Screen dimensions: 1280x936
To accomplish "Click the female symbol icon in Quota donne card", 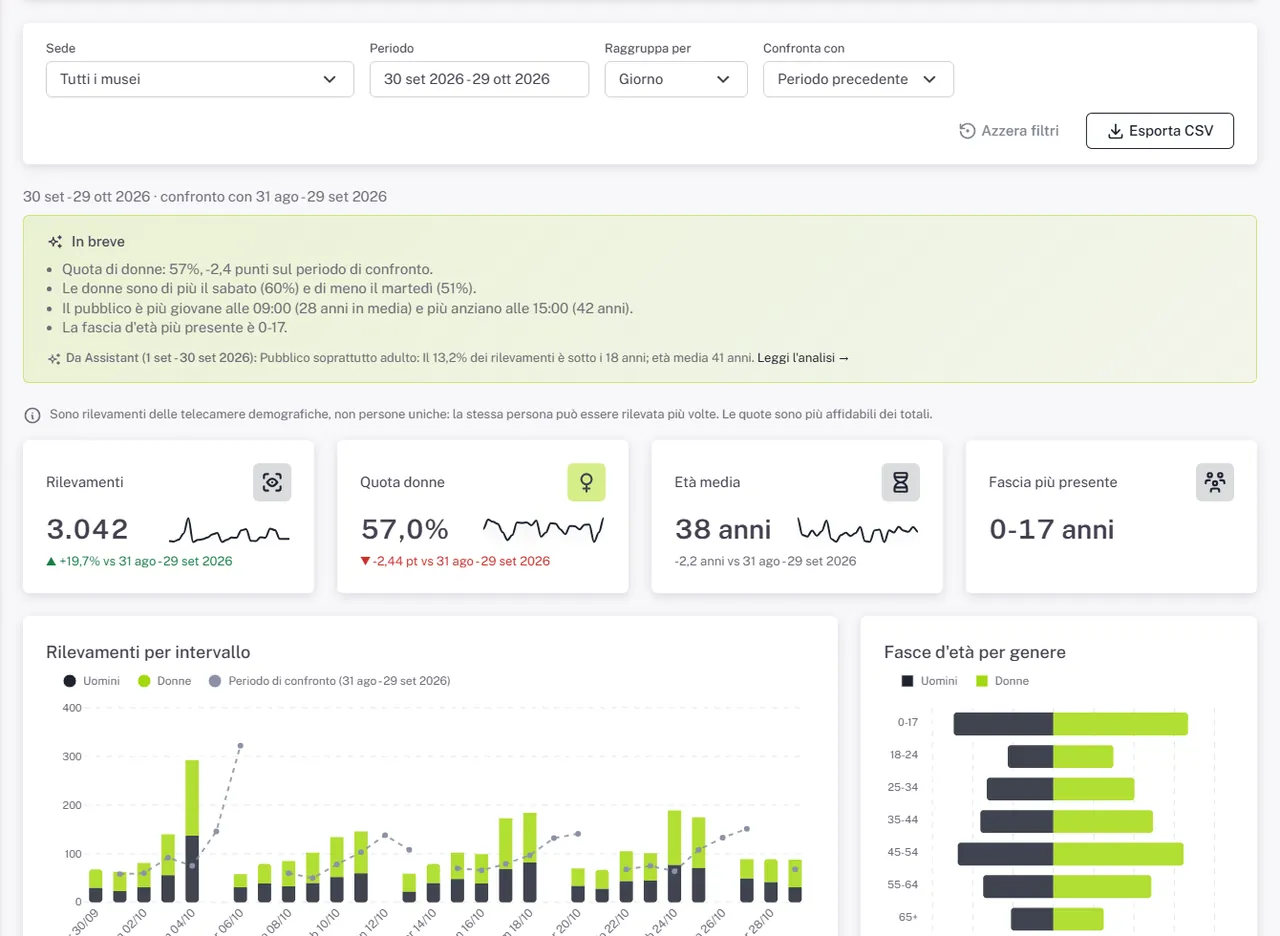I will (586, 482).
